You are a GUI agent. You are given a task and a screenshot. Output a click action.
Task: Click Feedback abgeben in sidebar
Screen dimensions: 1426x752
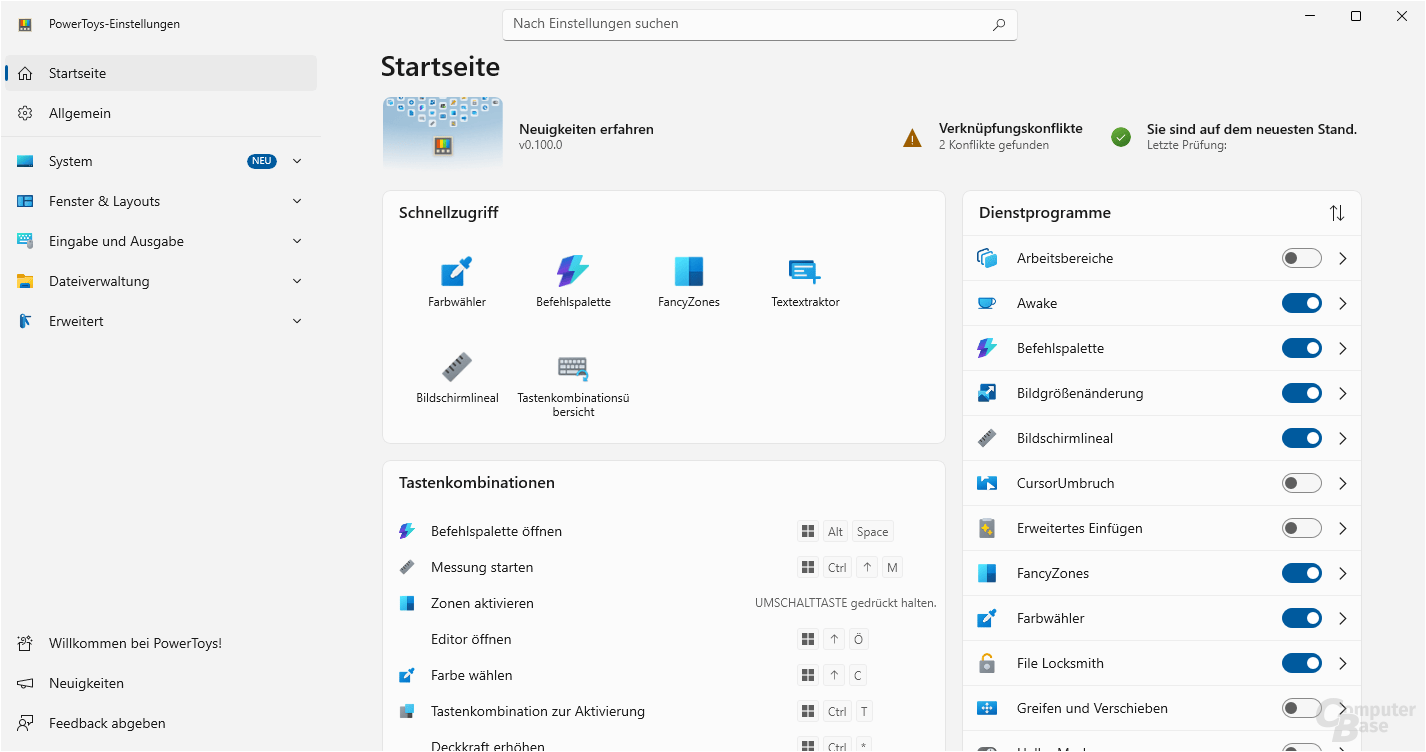coord(161,723)
